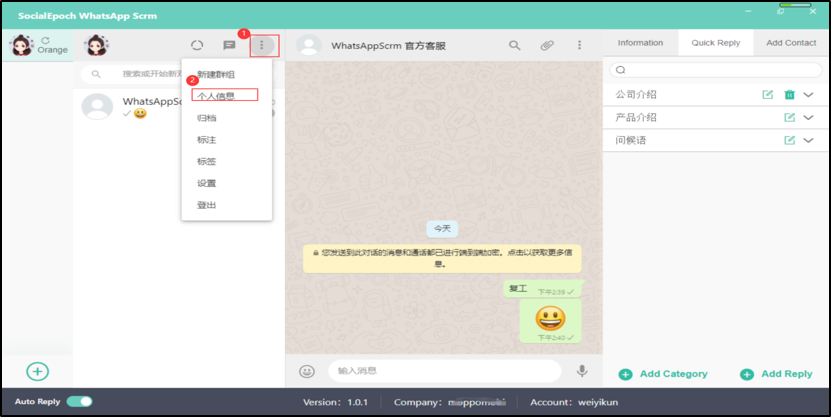831x417 pixels.
Task: Edit the 公司介绍 category
Action: pos(767,95)
